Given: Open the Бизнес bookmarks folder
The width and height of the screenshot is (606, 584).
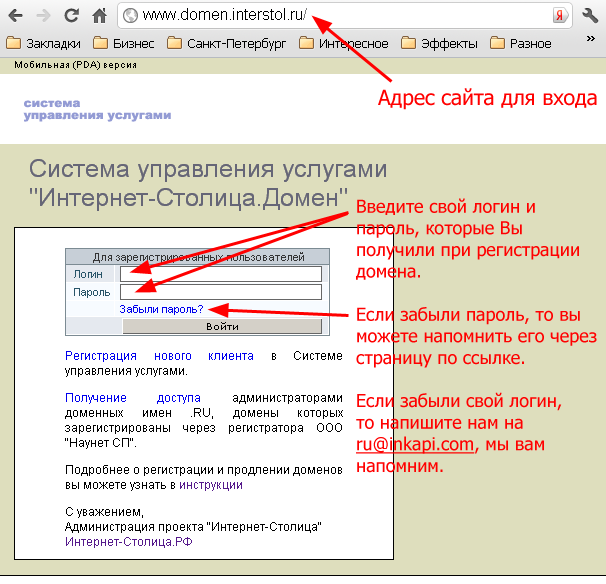Looking at the screenshot, I should click(124, 43).
